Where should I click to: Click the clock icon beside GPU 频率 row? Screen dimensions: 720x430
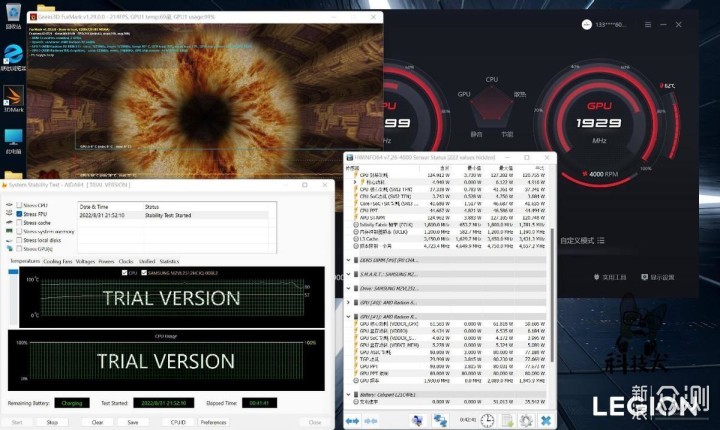[356, 381]
